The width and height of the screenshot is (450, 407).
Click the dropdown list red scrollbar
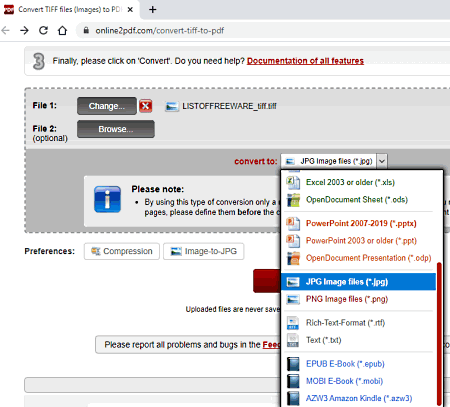click(439, 333)
